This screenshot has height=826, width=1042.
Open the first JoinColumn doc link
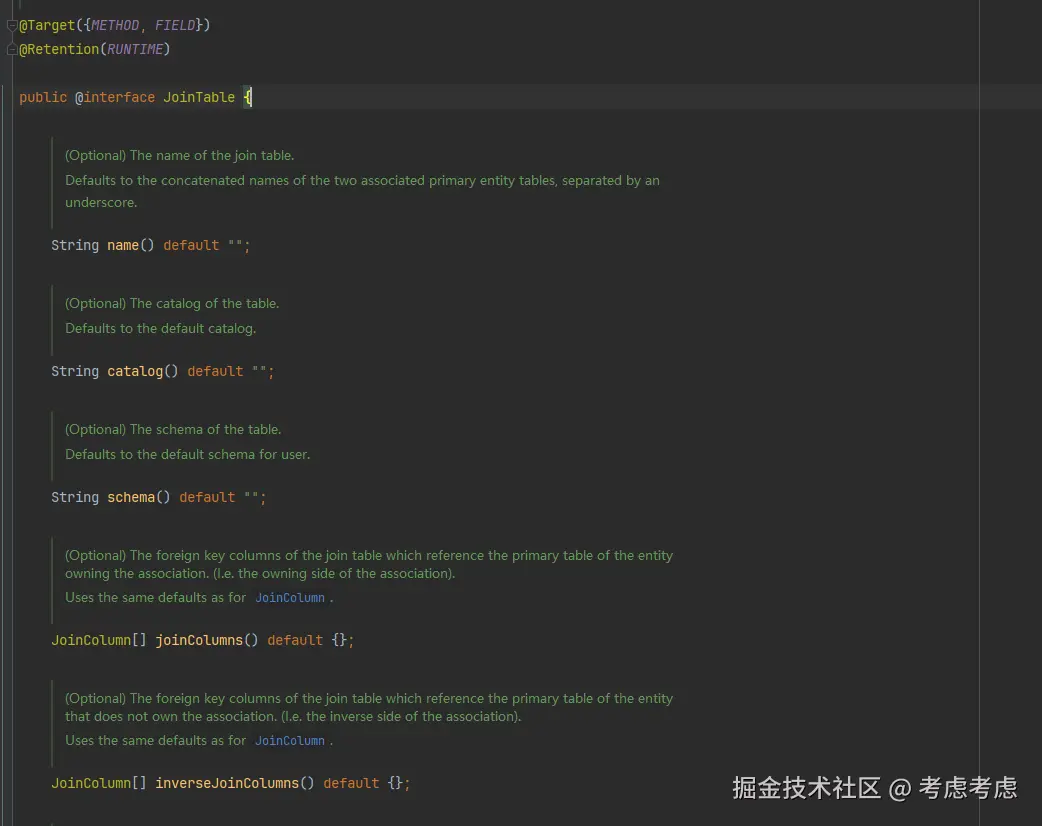[290, 597]
